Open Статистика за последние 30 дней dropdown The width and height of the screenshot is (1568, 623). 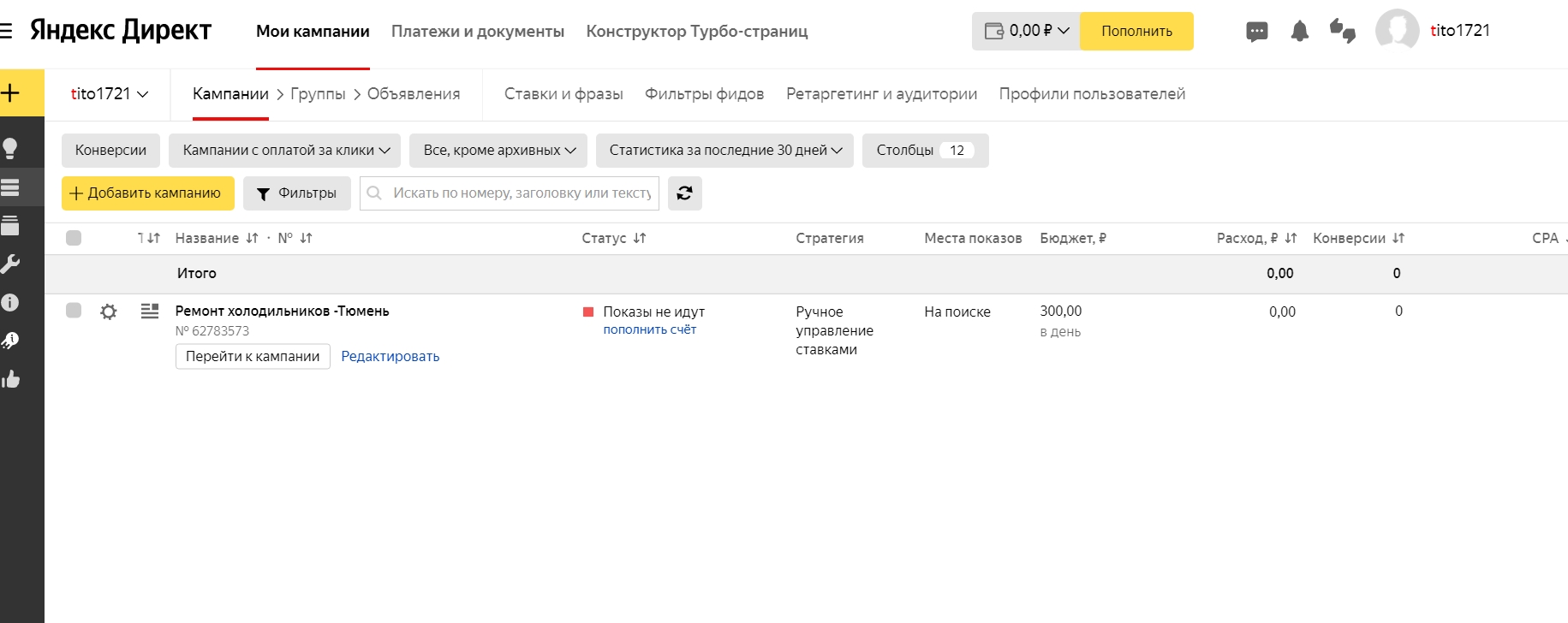pyautogui.click(x=724, y=151)
